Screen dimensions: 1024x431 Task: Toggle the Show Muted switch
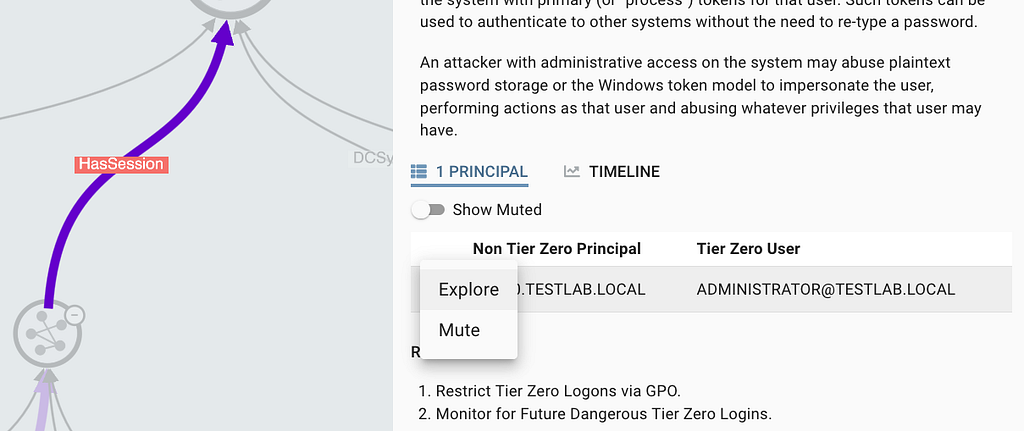[x=428, y=210]
